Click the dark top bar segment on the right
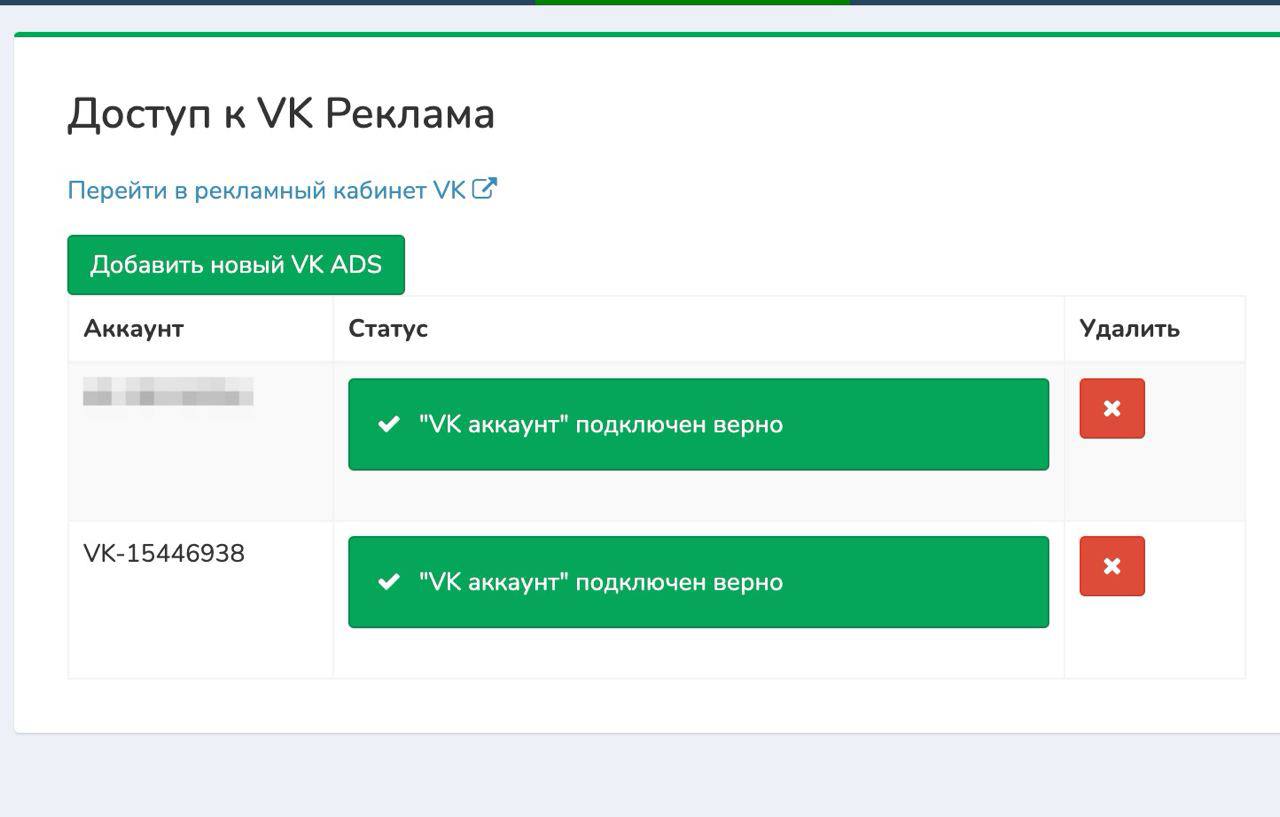The image size is (1280, 817). pyautogui.click(x=1065, y=2)
